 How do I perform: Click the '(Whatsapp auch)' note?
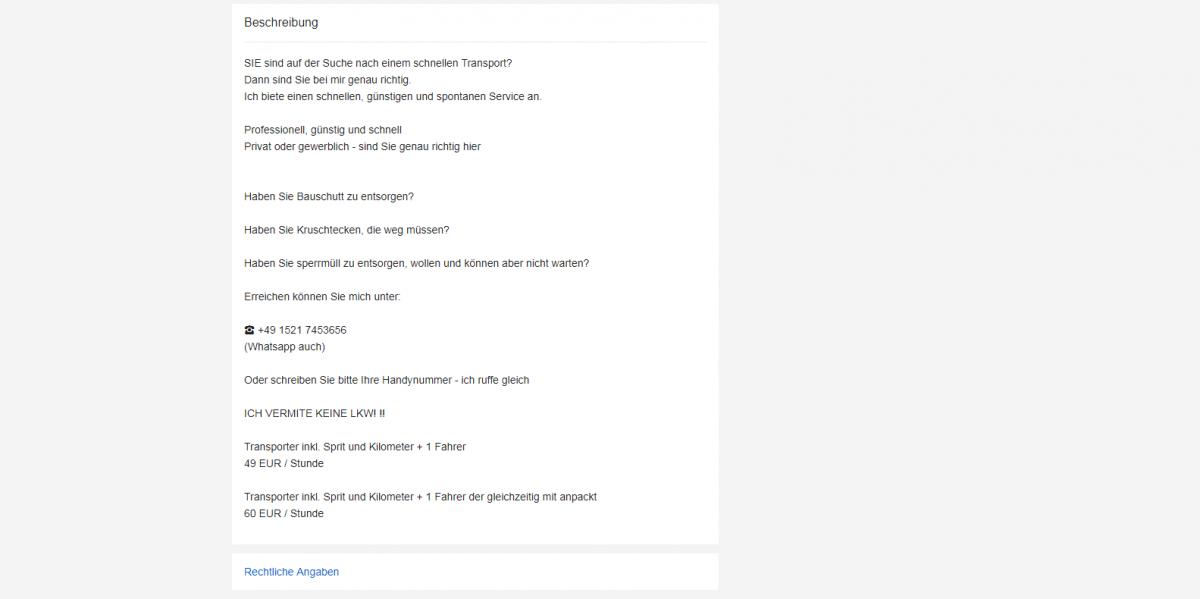[x=284, y=347]
